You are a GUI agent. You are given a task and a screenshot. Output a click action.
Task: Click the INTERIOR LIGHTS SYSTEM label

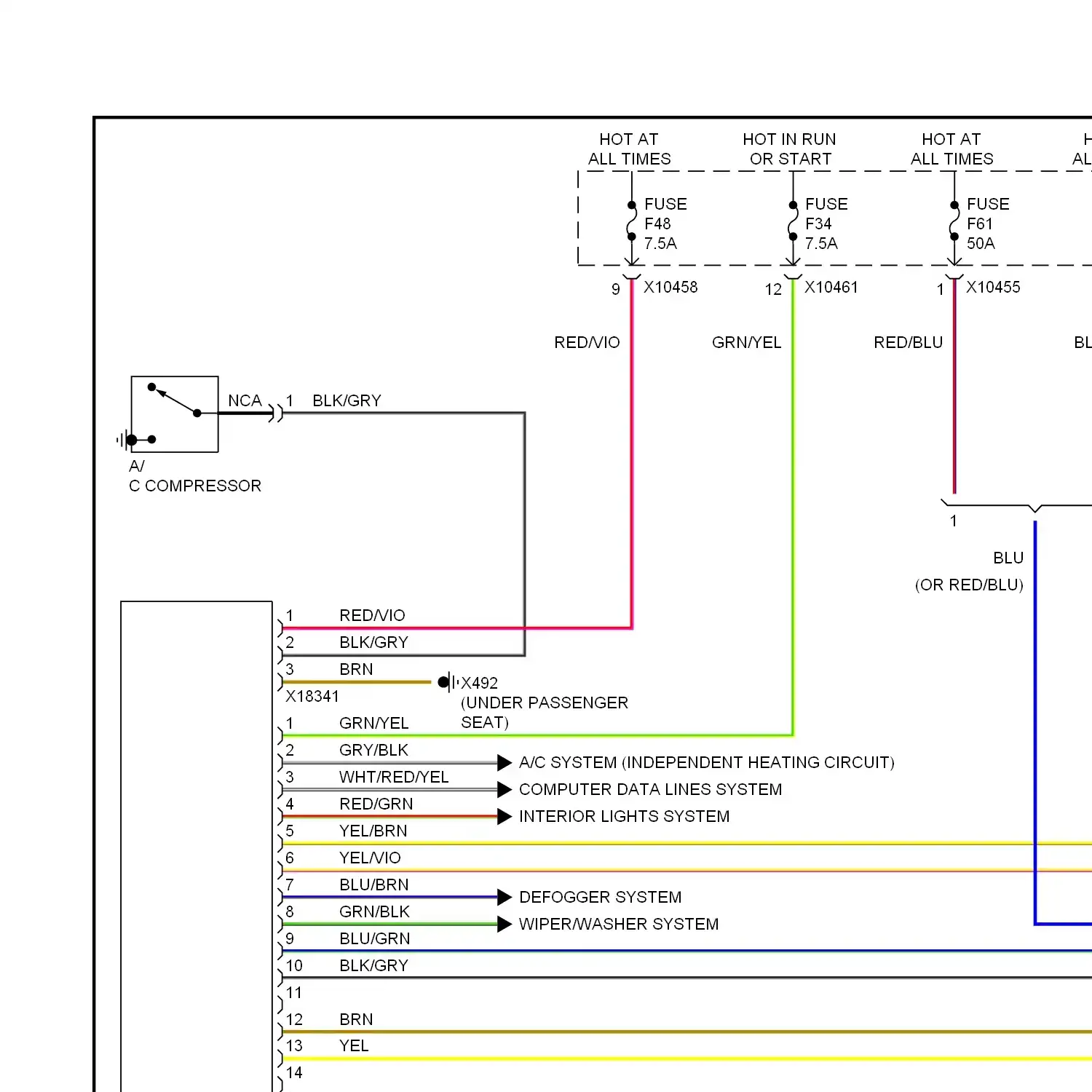624,816
